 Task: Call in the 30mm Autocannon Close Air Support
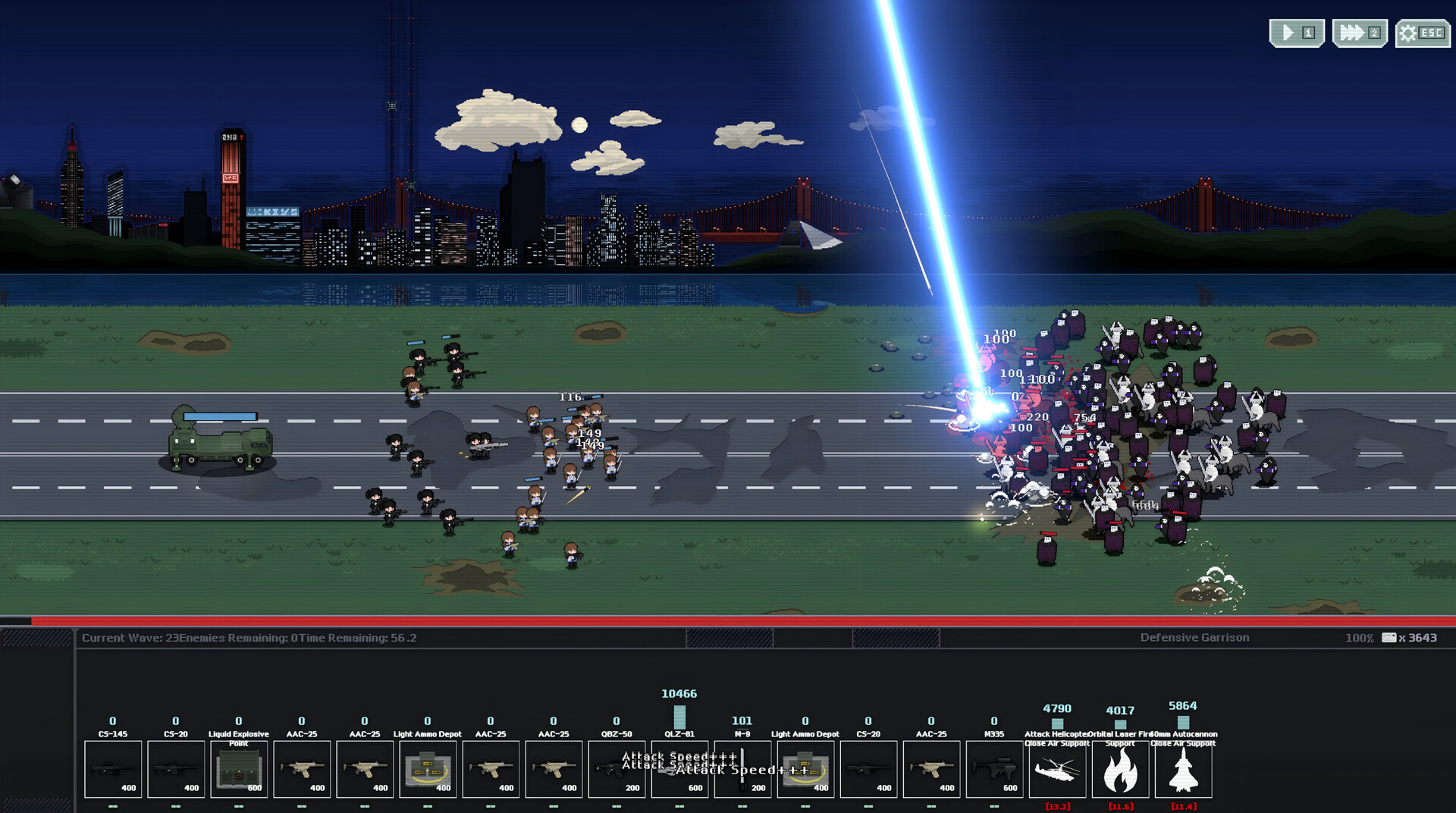tap(1185, 769)
